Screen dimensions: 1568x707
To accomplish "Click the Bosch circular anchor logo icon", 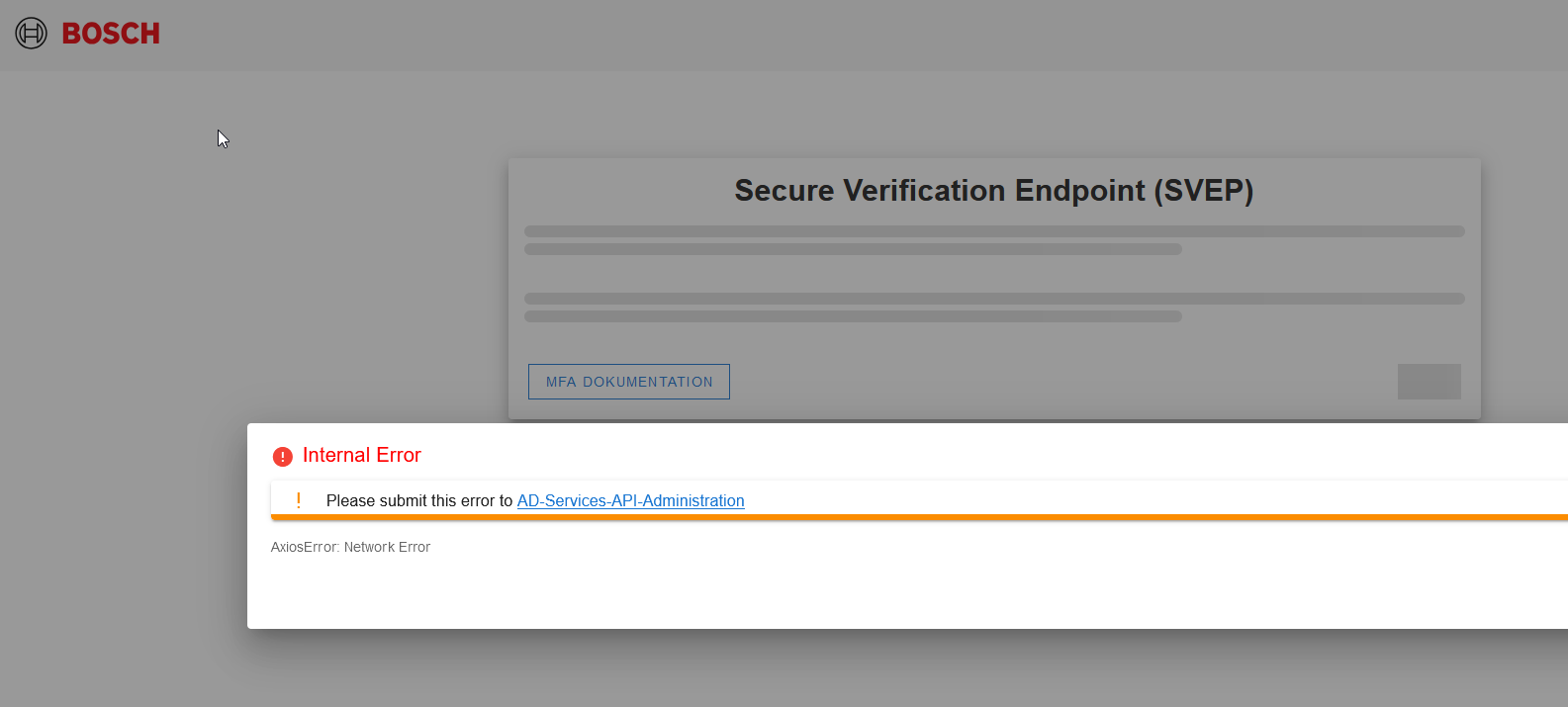I will [x=31, y=34].
